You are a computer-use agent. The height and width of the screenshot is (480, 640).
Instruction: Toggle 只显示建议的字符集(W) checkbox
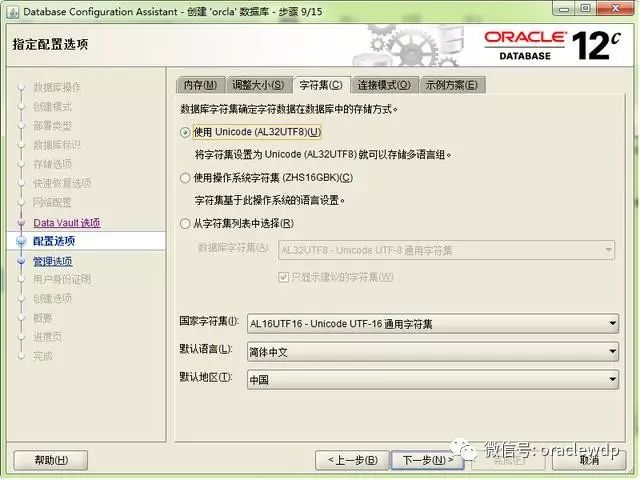click(283, 278)
